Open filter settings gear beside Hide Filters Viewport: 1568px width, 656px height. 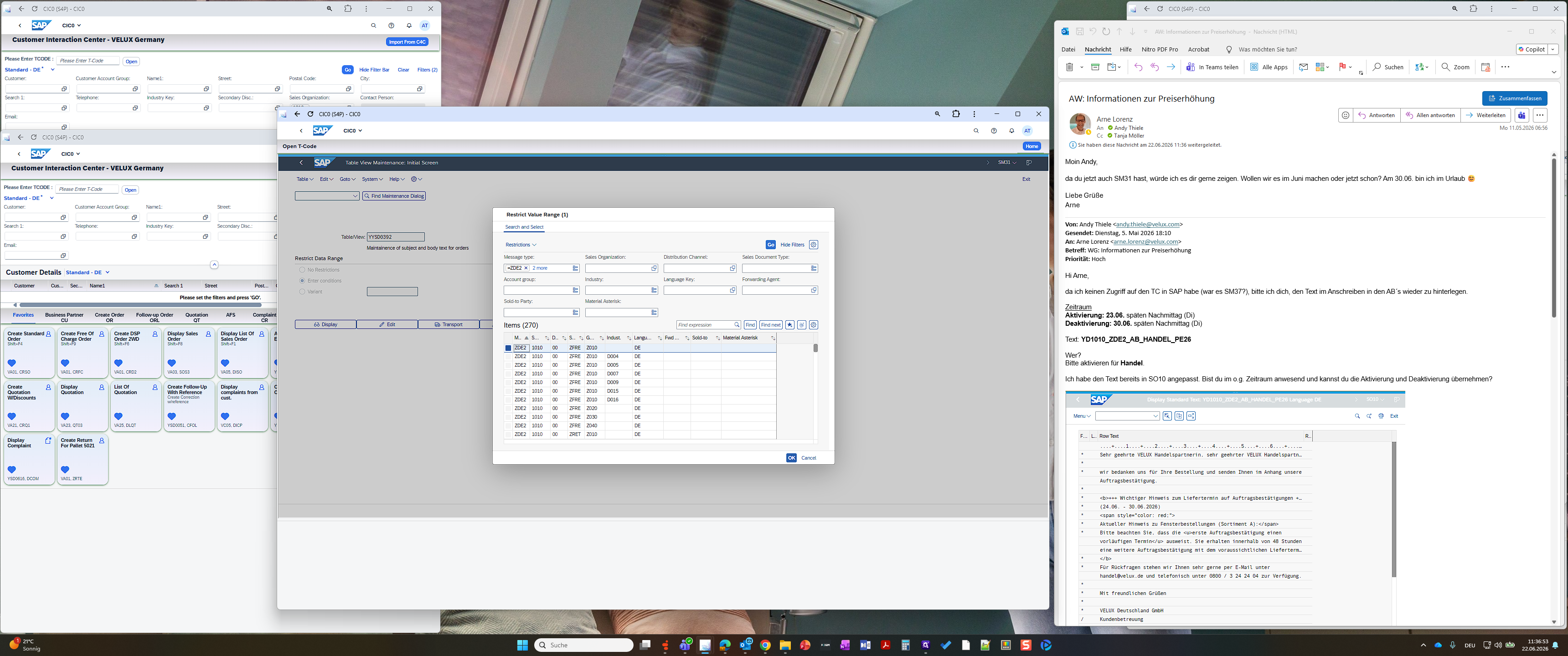pos(813,245)
